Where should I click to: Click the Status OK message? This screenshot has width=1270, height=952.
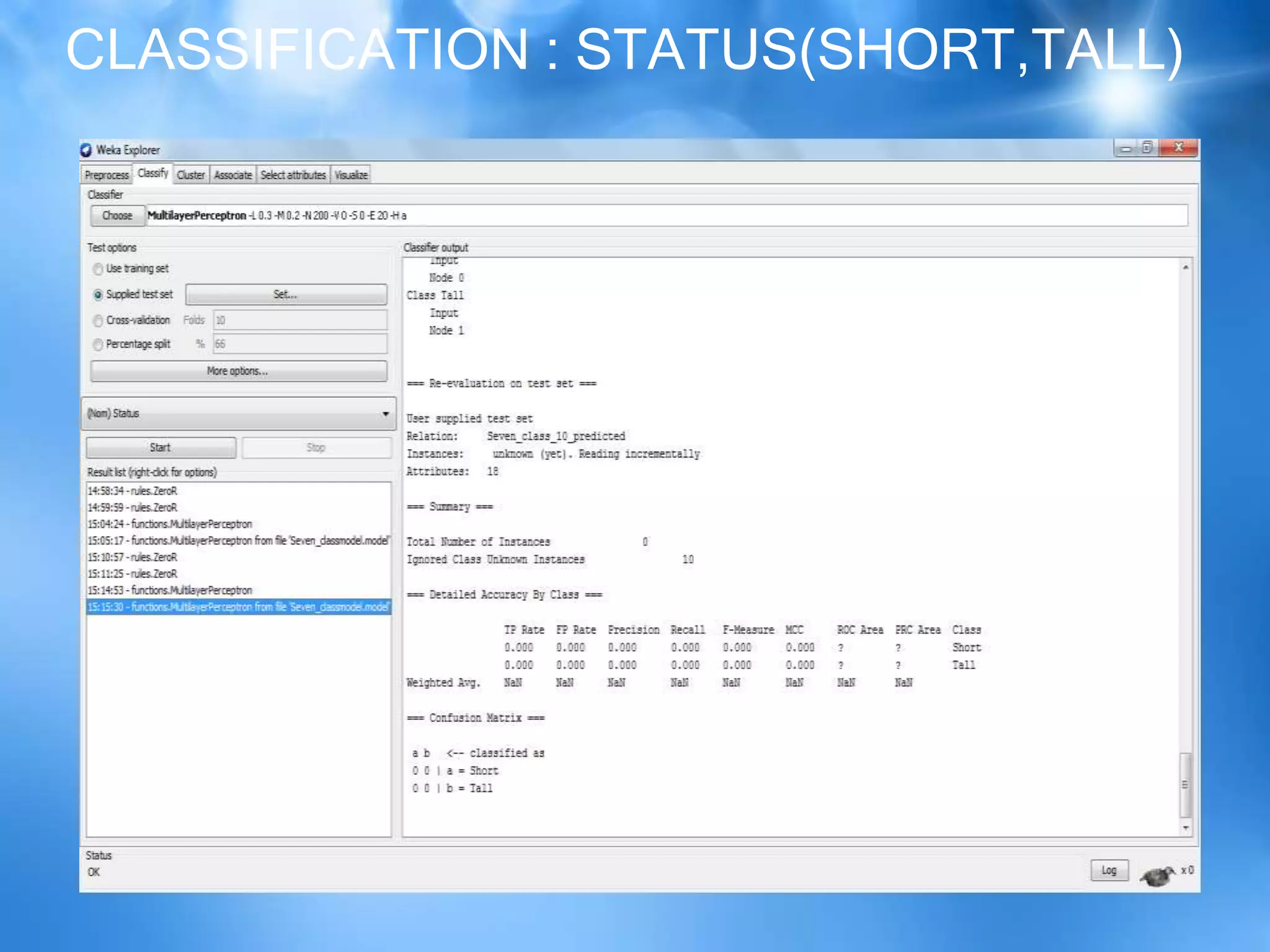[x=94, y=872]
